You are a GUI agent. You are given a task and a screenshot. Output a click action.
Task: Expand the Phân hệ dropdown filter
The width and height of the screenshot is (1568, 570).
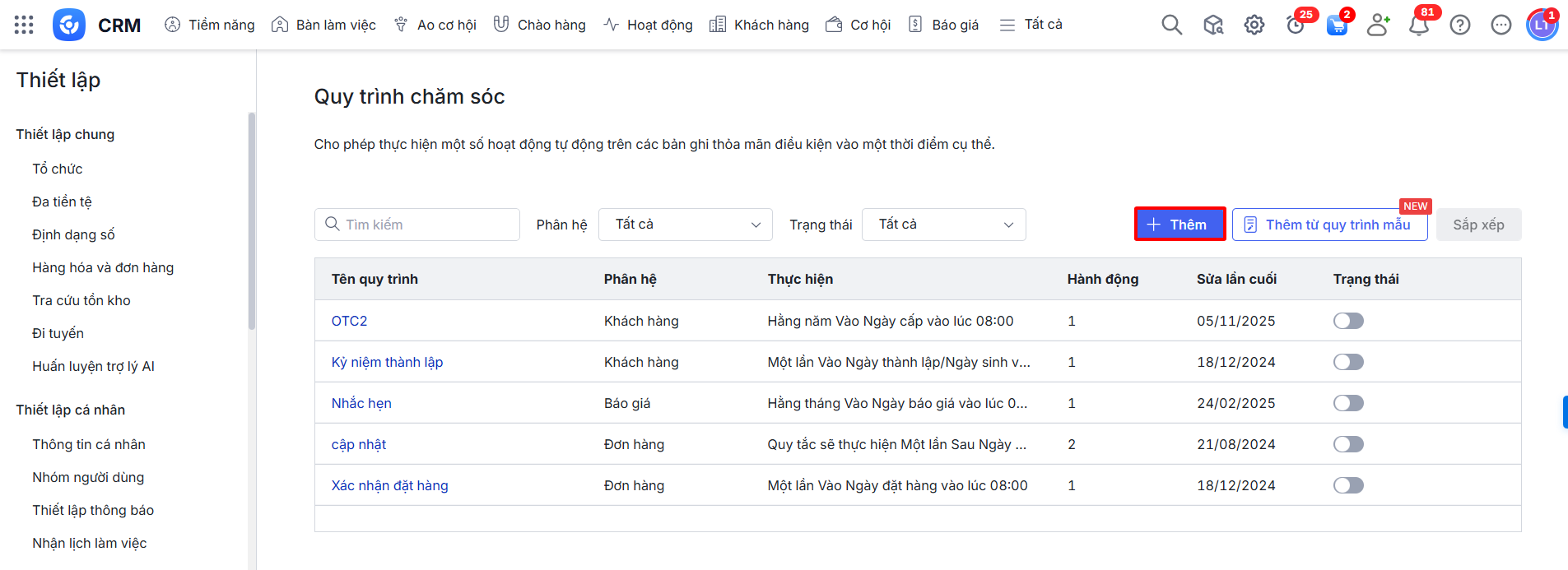[x=685, y=225]
